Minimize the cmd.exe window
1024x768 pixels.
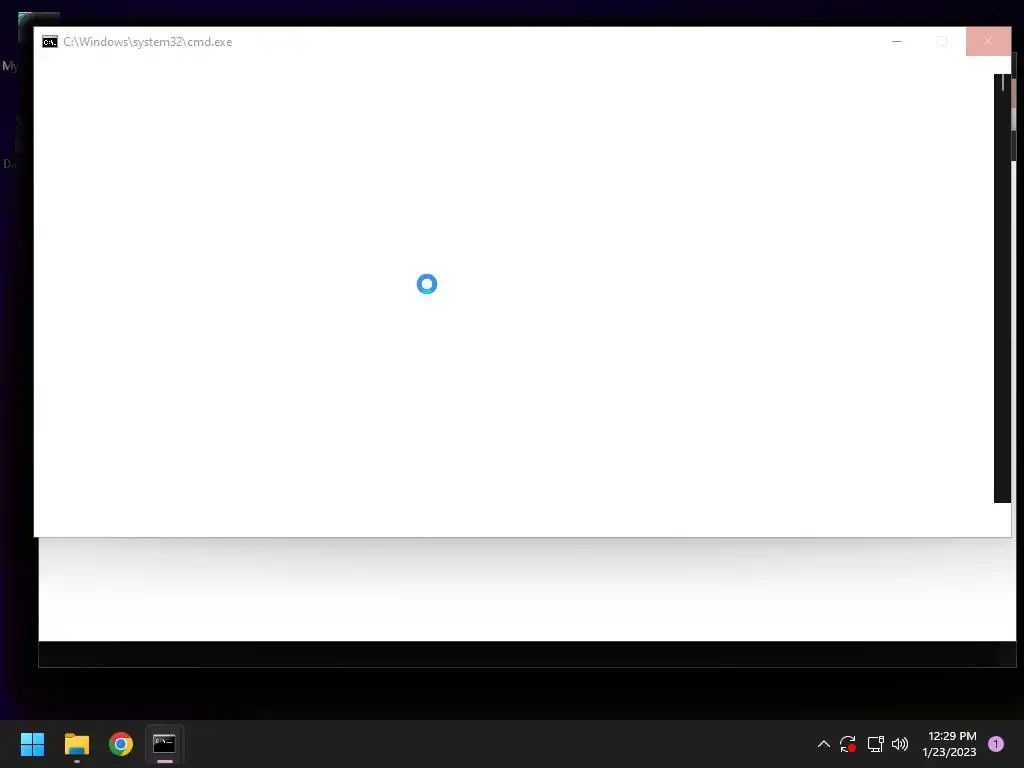pos(897,41)
